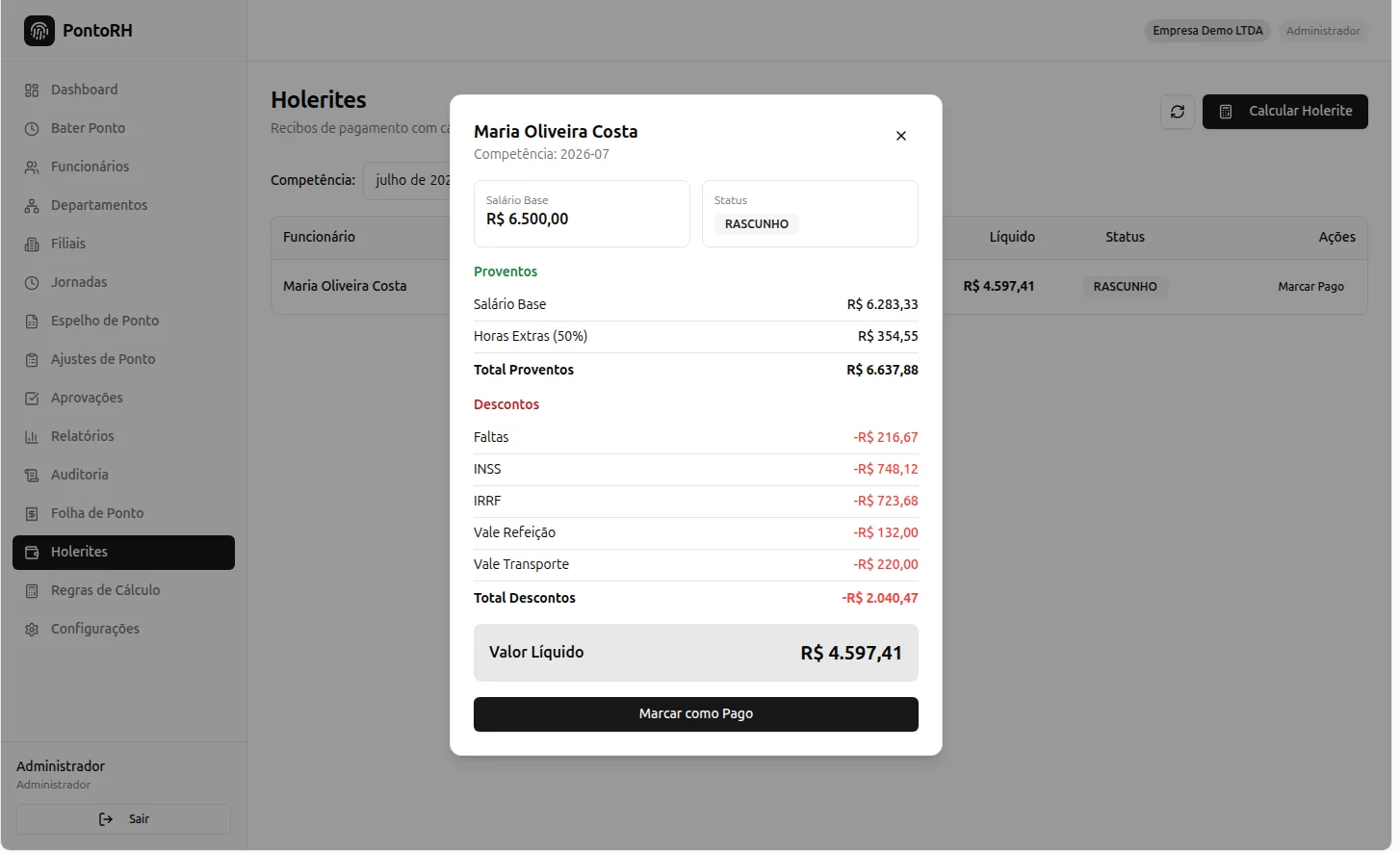Click the Bater Ponto clock icon

coord(32,128)
